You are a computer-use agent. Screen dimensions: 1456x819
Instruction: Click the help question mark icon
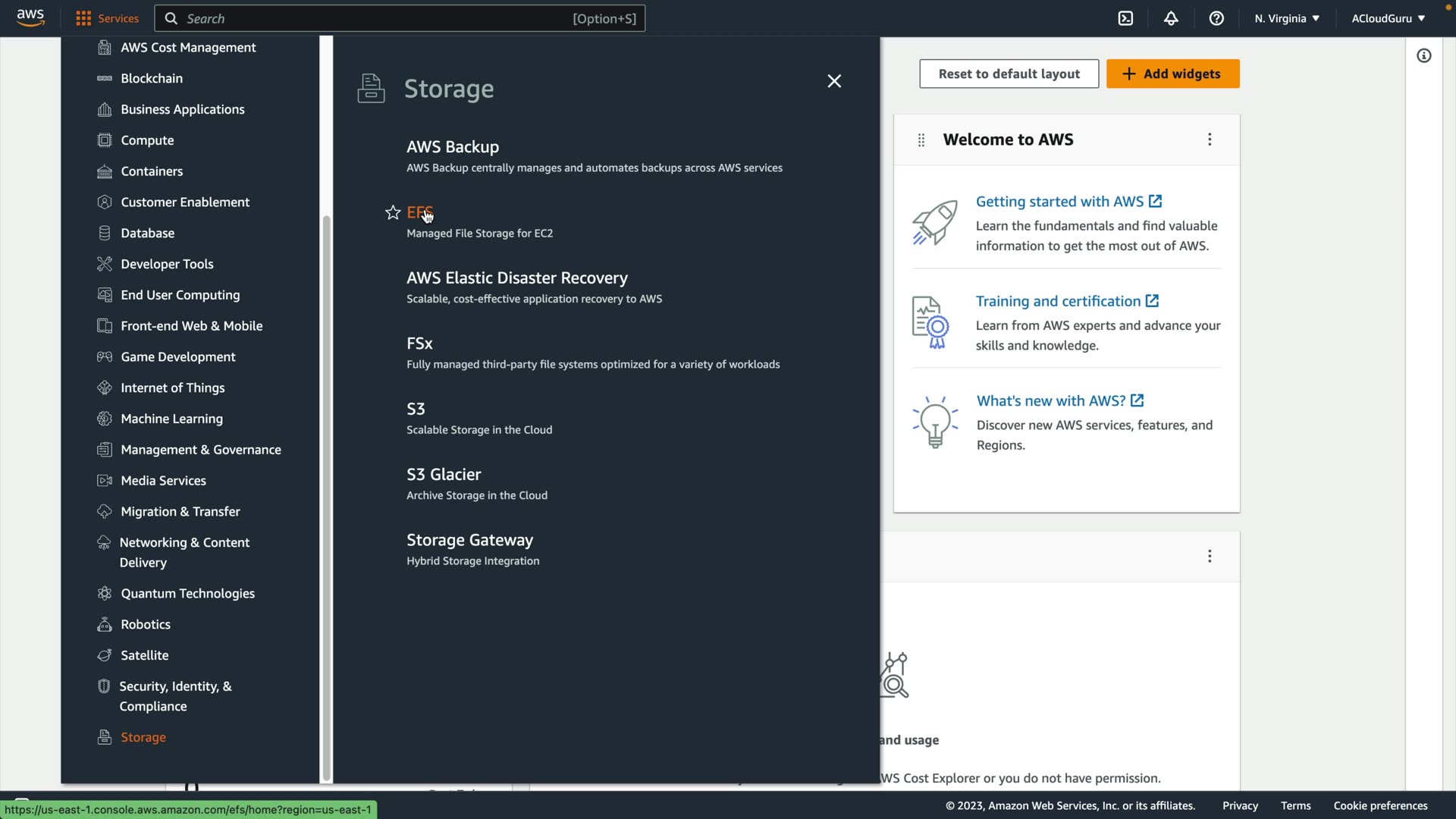click(1216, 18)
